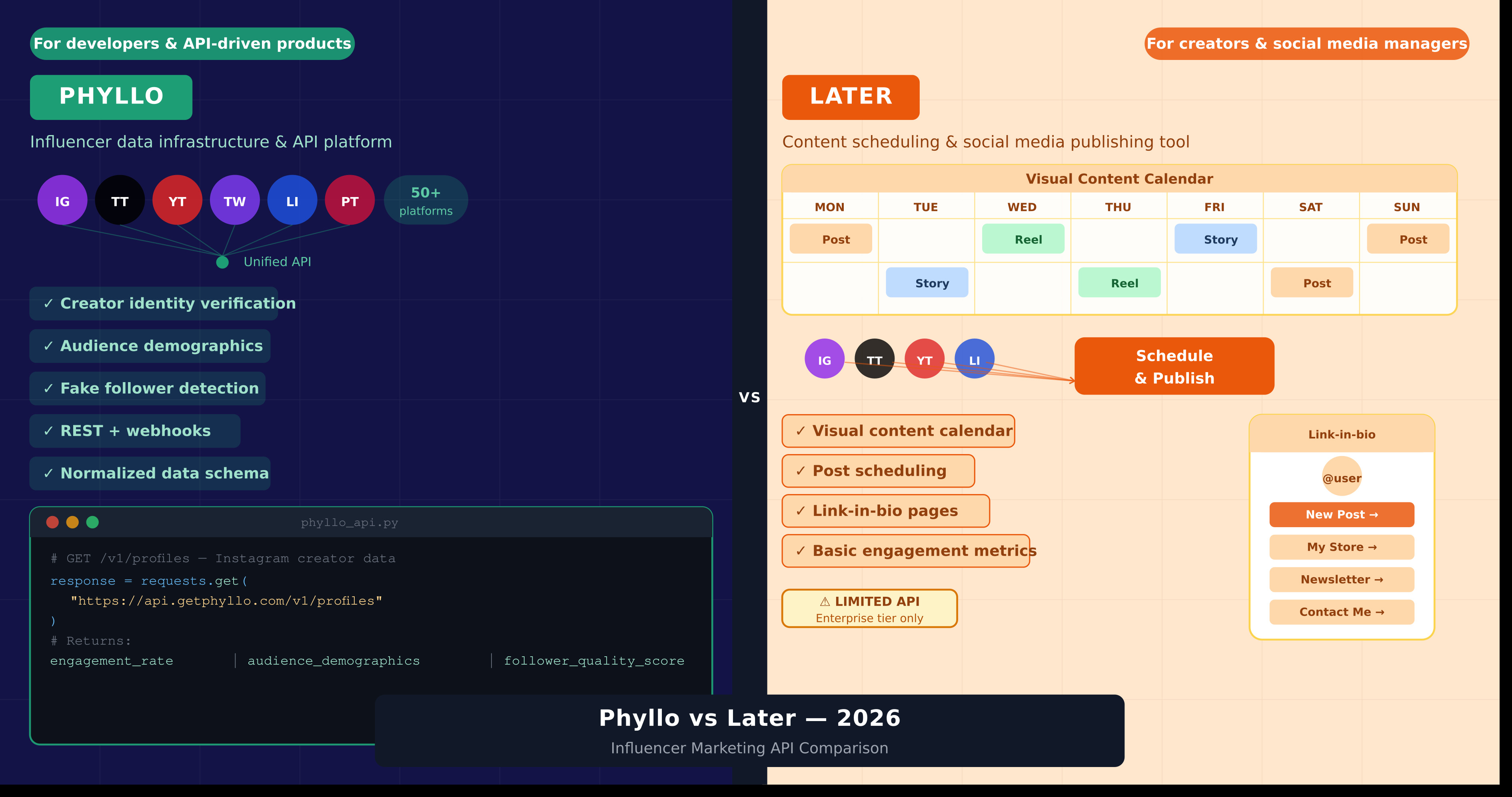The image size is (1512, 797).
Task: Click 'Basic engagement metrics' feature chip
Action: click(906, 551)
